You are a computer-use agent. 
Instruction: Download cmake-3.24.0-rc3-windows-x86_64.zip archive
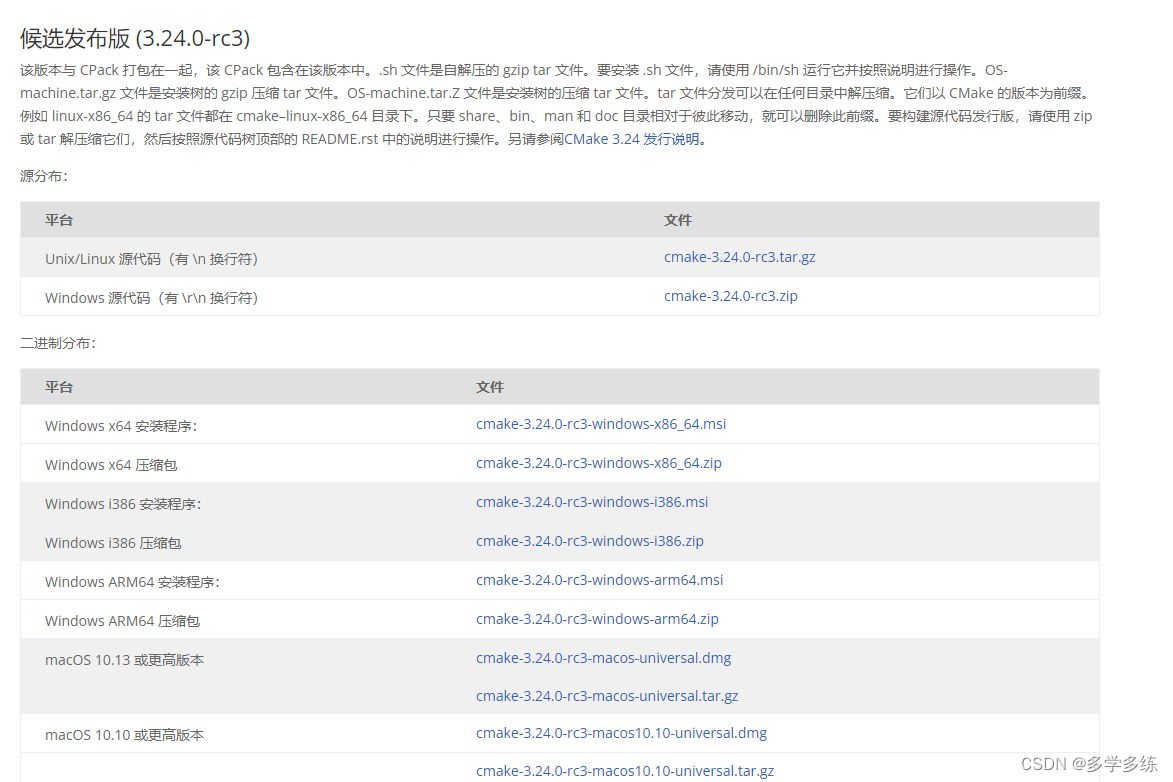point(598,463)
